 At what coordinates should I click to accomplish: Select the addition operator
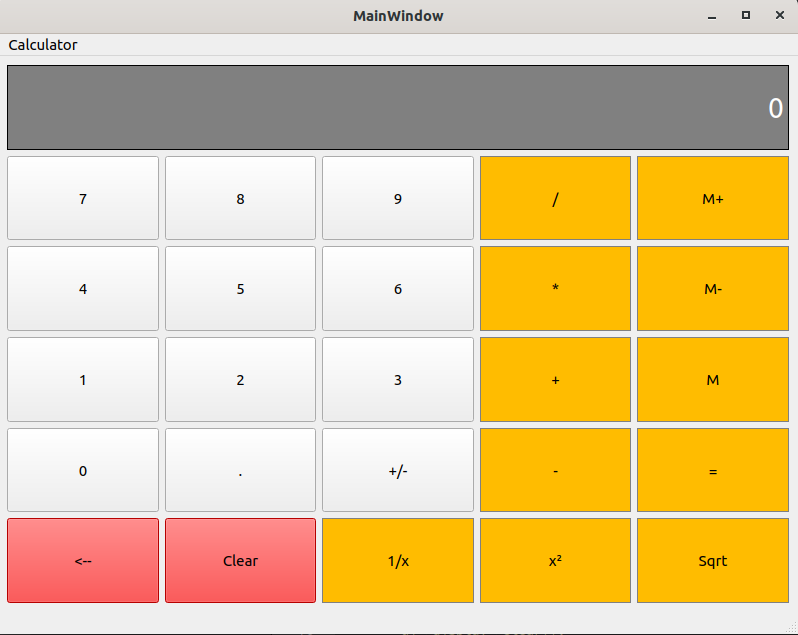tap(555, 380)
